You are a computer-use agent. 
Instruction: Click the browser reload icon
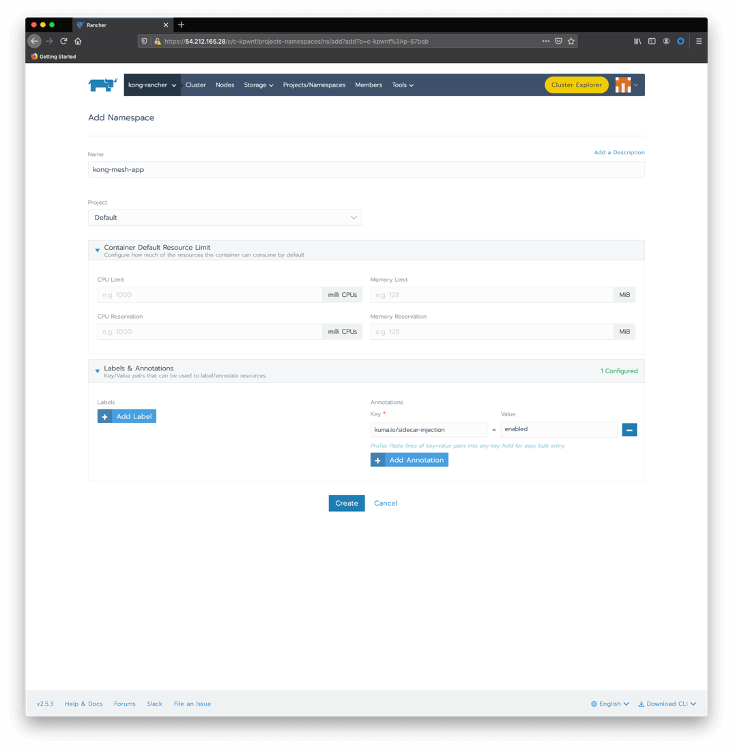[x=64, y=41]
